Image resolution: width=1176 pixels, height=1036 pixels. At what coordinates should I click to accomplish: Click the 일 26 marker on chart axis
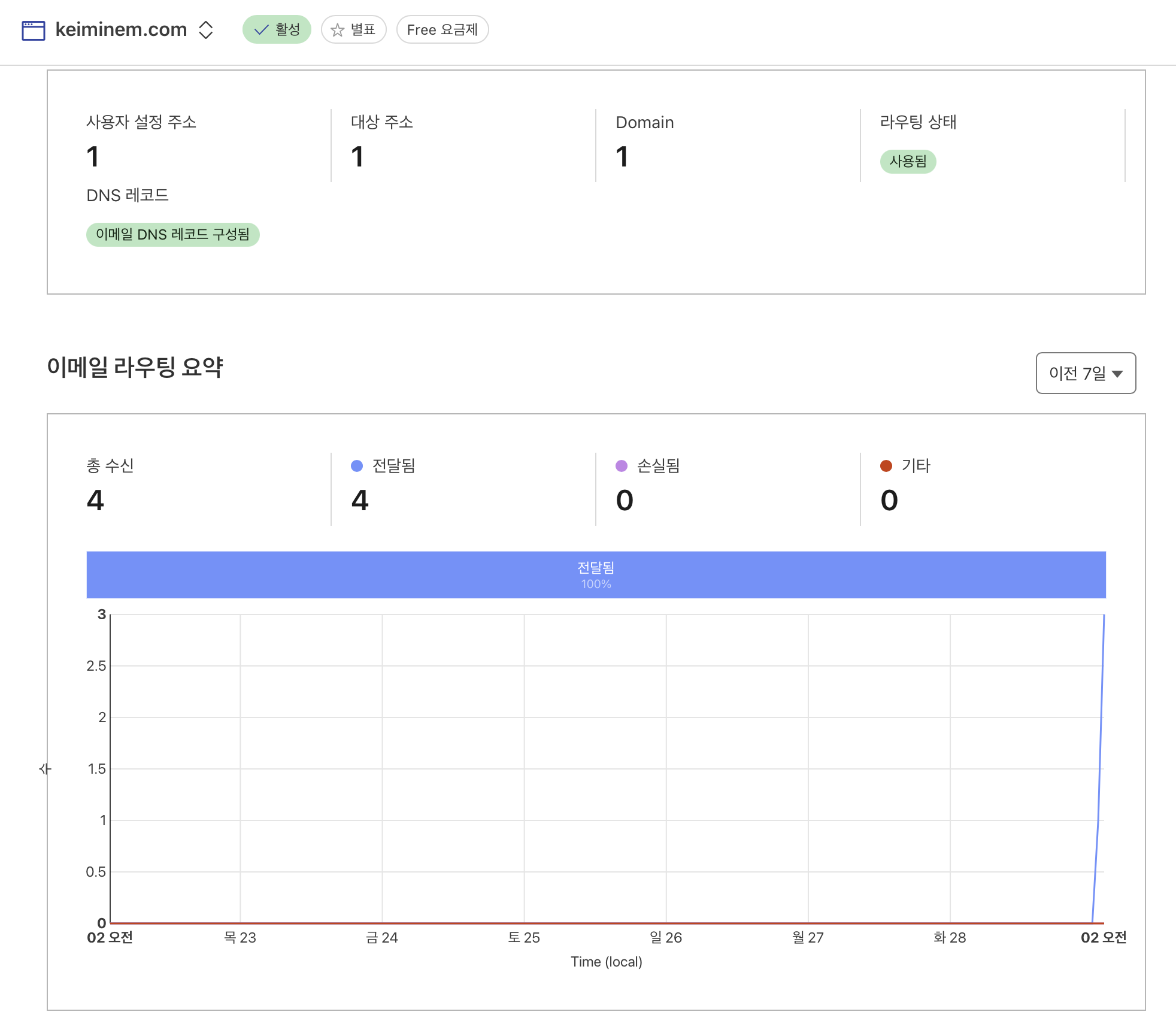(x=666, y=937)
